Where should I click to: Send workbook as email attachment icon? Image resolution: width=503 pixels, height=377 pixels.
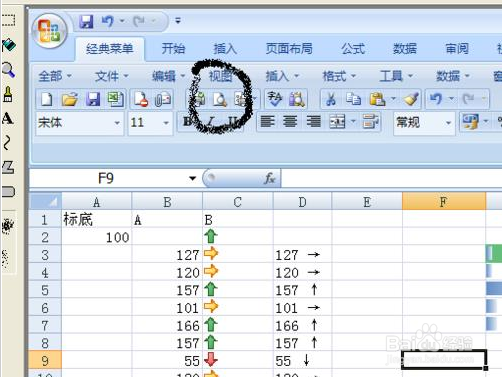click(163, 100)
